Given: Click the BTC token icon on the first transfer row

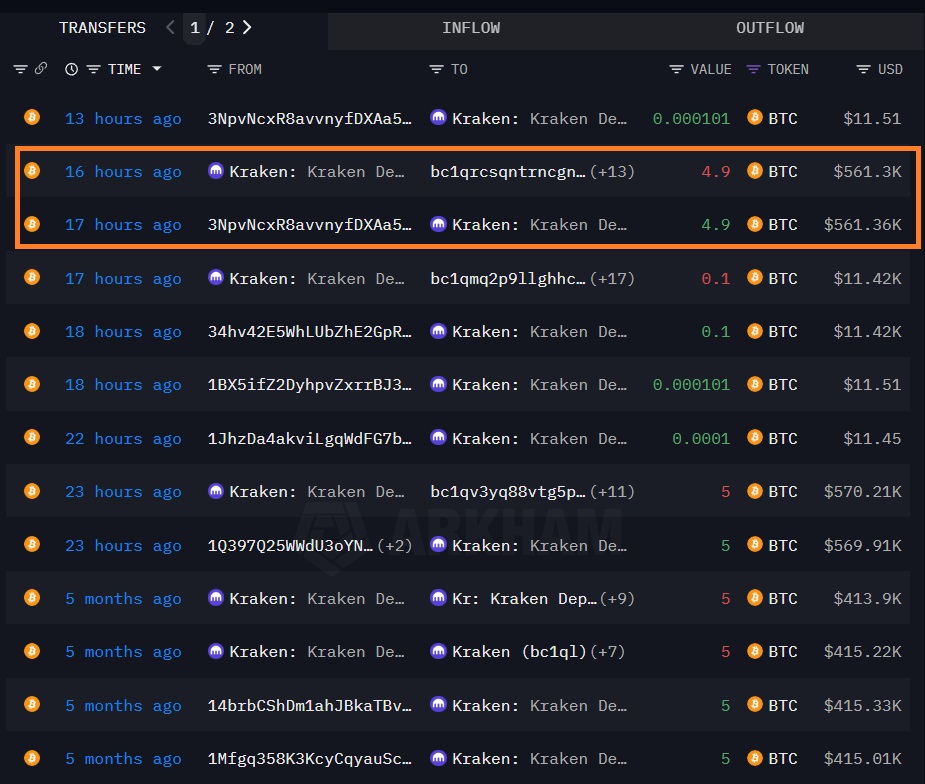Looking at the screenshot, I should pyautogui.click(x=755, y=118).
